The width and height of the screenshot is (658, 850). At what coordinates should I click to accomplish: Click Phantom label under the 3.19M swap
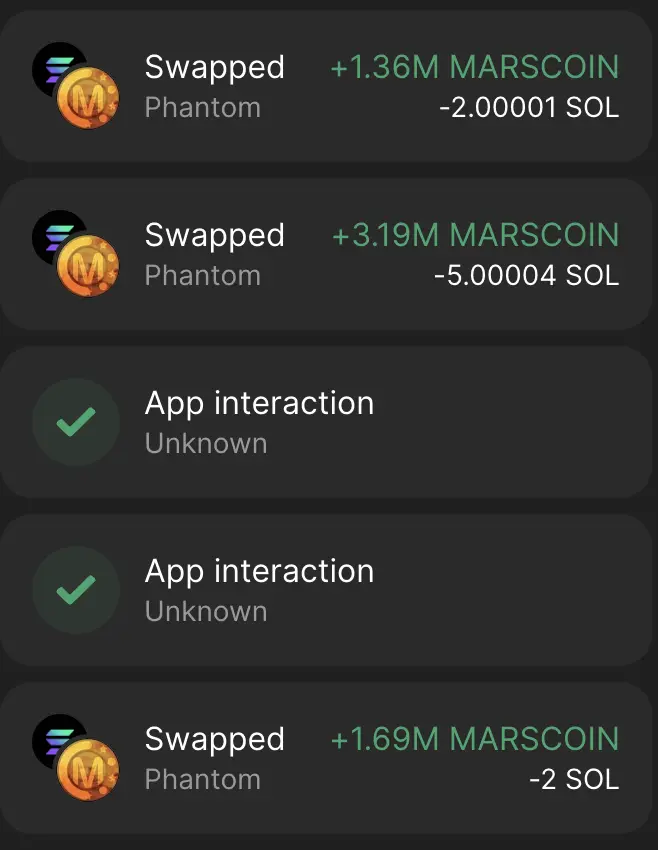[x=203, y=275]
